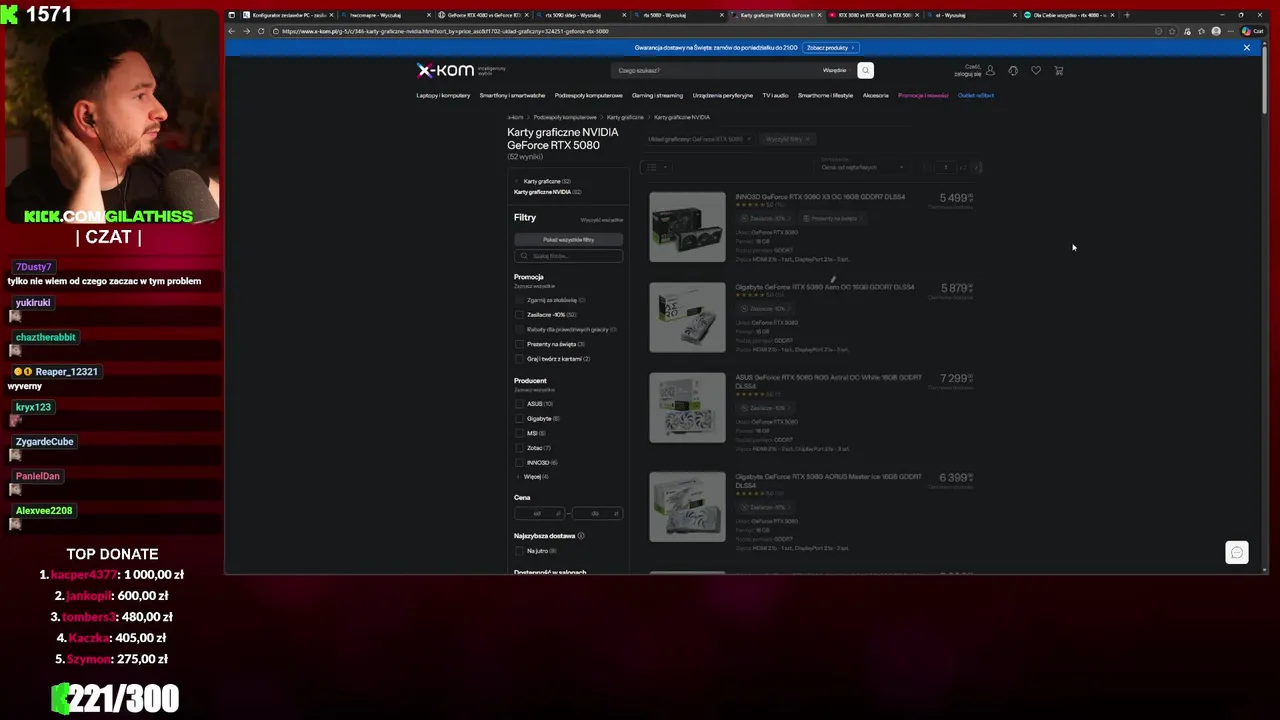Click Prezenty na święta badge on INNO3D card
1280x720 pixels.
tap(831, 218)
